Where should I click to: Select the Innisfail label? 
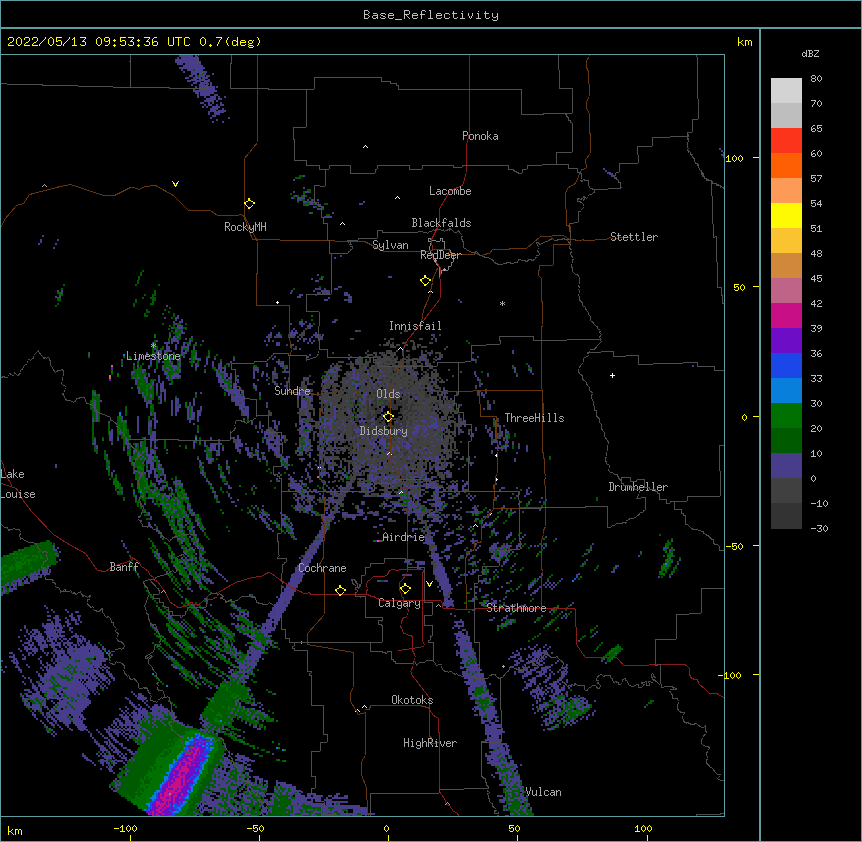[x=415, y=326]
